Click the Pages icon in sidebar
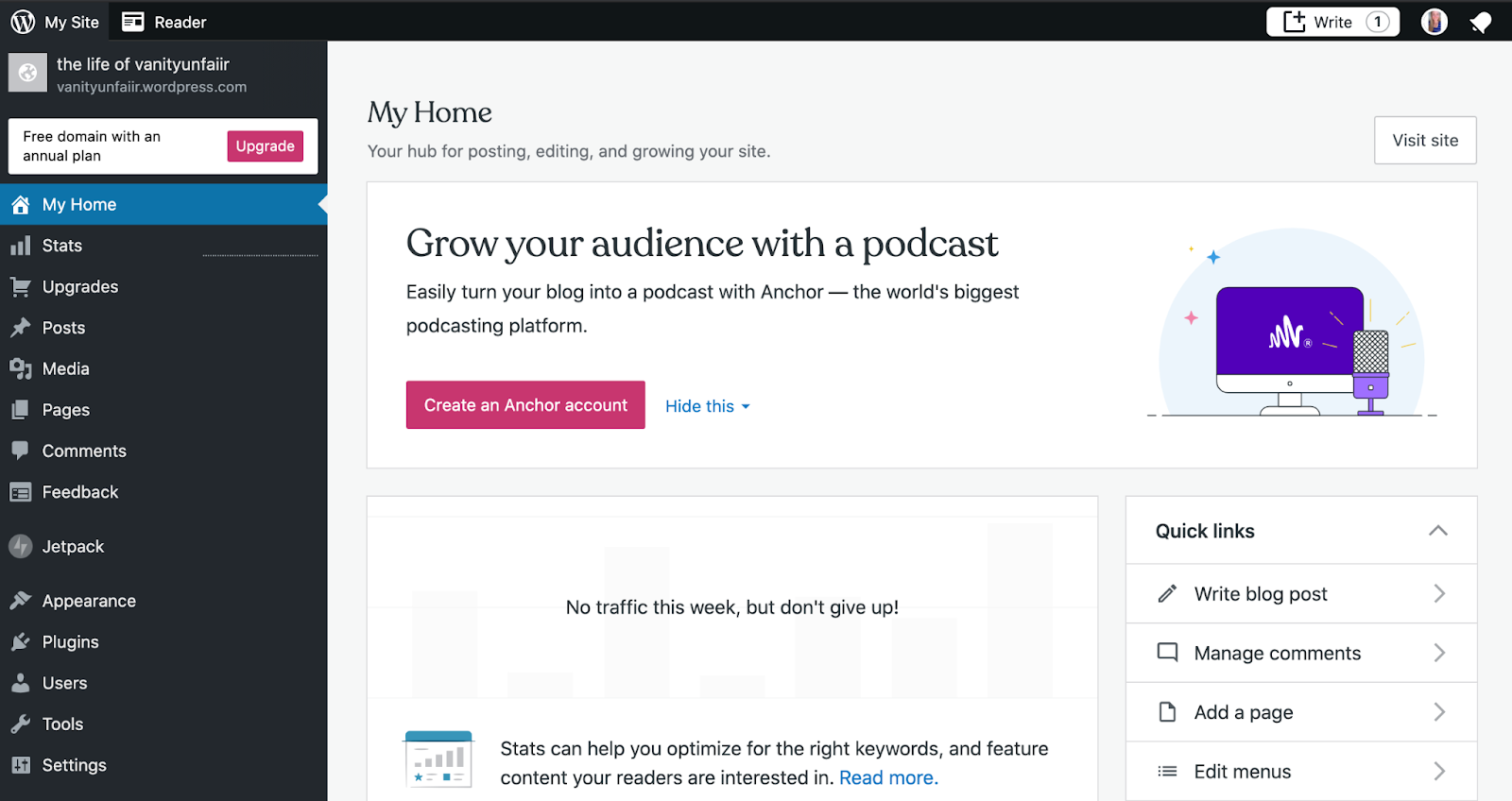The height and width of the screenshot is (801, 1512). pos(21,410)
